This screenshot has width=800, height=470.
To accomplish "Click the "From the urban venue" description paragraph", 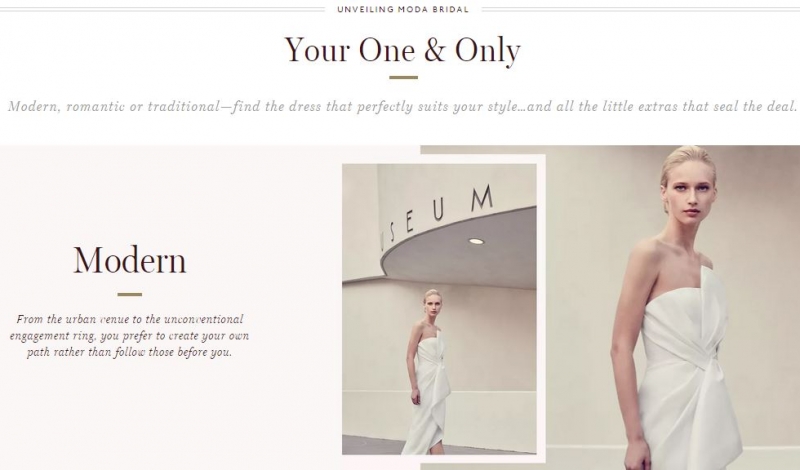I will point(130,335).
